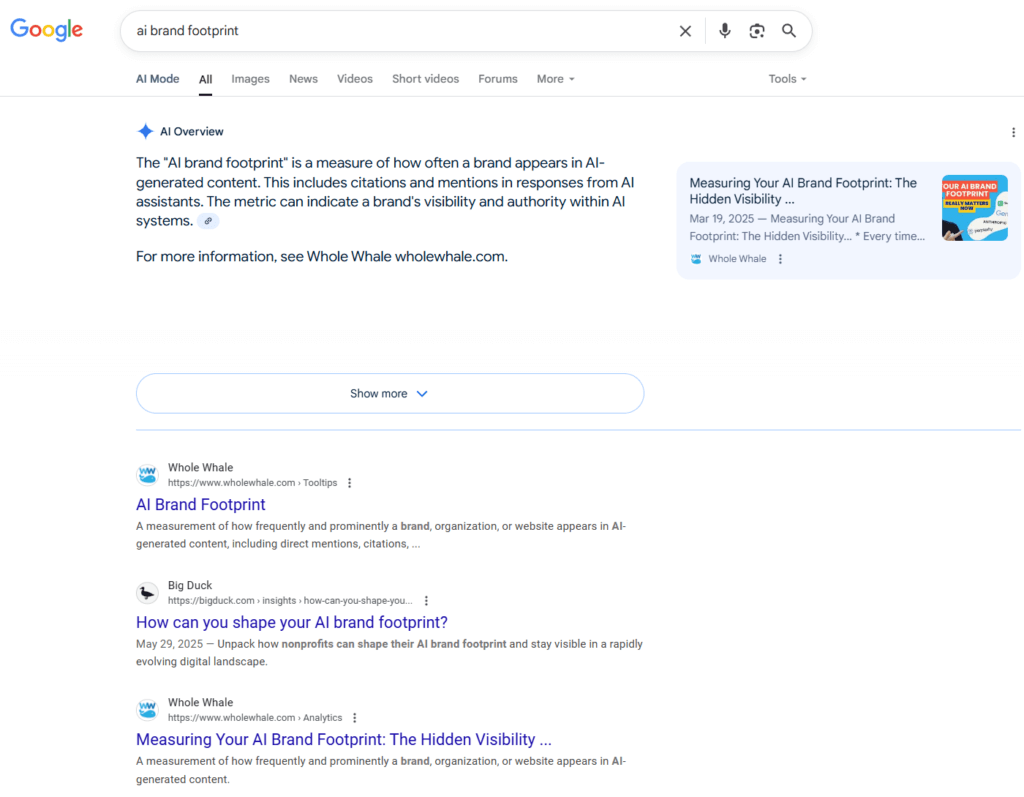This screenshot has width=1024, height=797.
Task: Switch to AI Mode tab
Action: 158,79
